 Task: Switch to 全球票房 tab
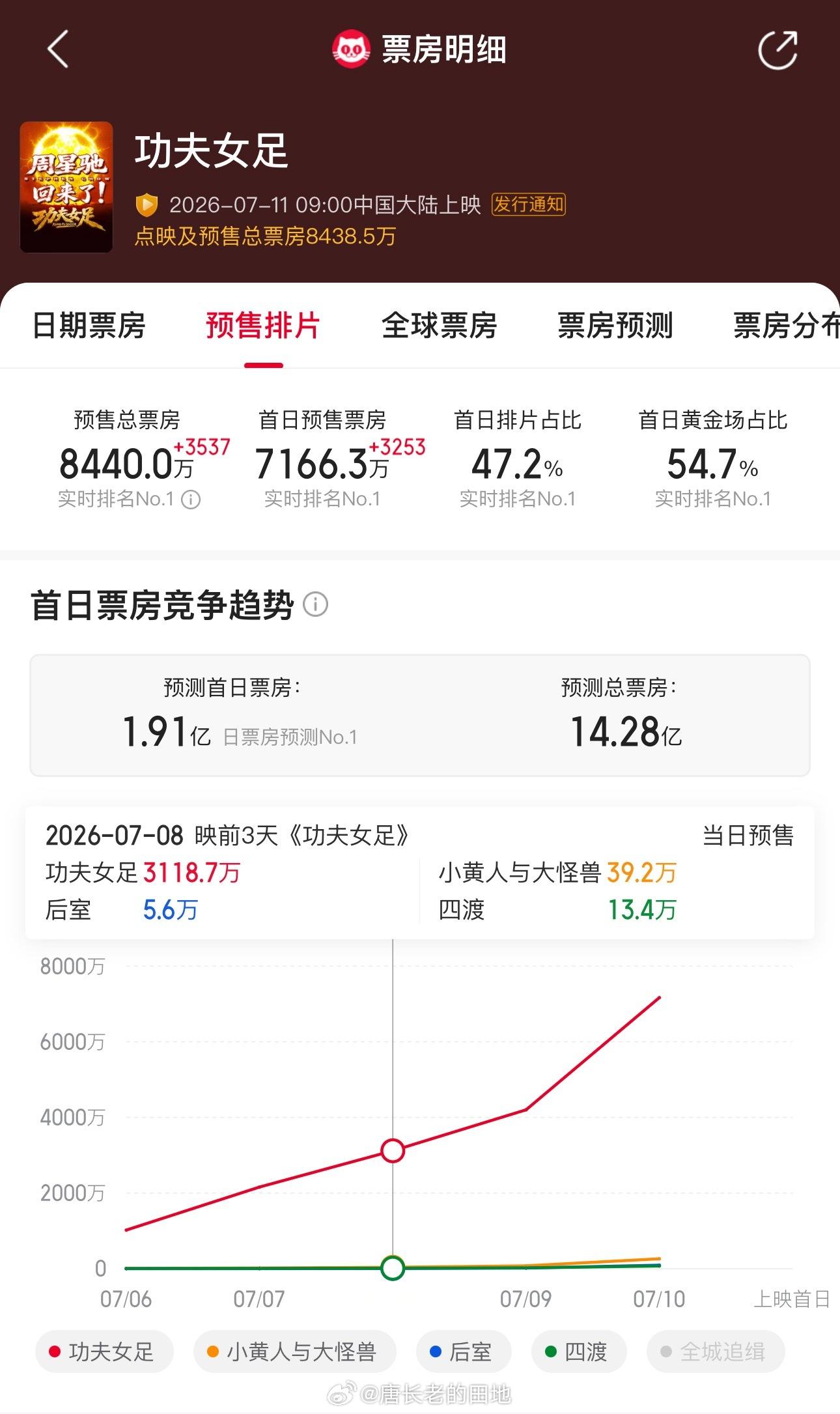tap(439, 326)
